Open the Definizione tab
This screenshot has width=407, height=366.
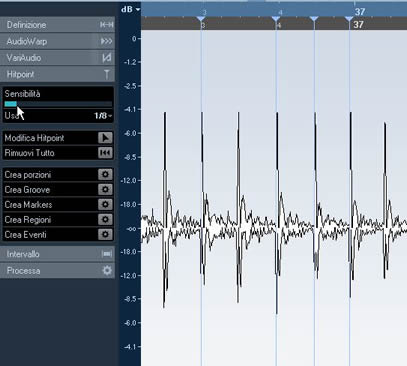pyautogui.click(x=57, y=25)
